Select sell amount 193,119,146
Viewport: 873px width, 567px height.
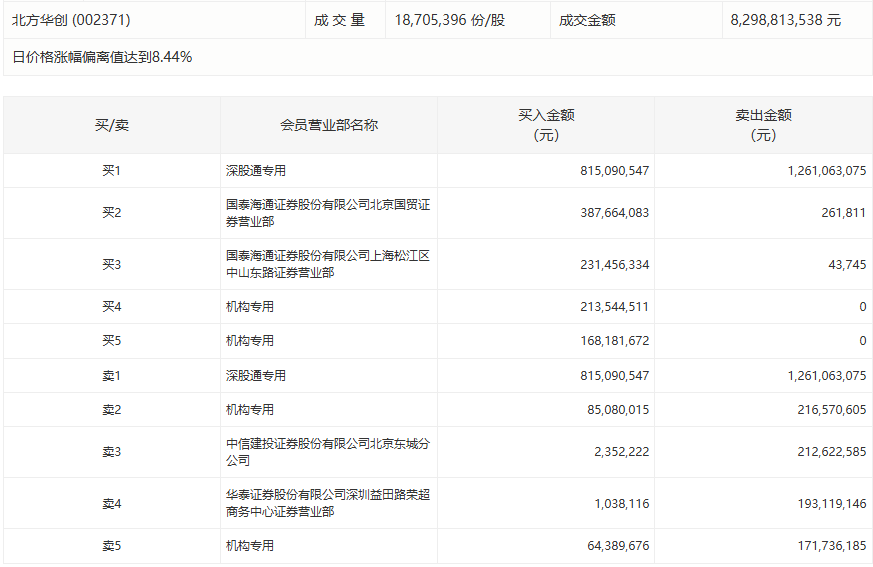pos(832,503)
